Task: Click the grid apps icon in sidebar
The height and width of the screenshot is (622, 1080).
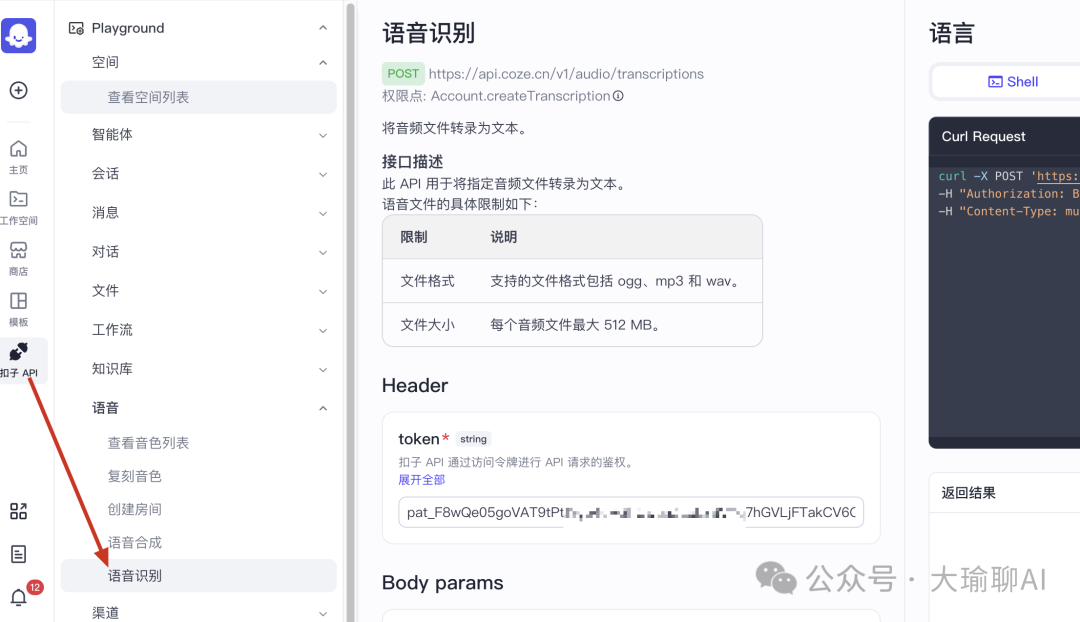Action: point(19,511)
